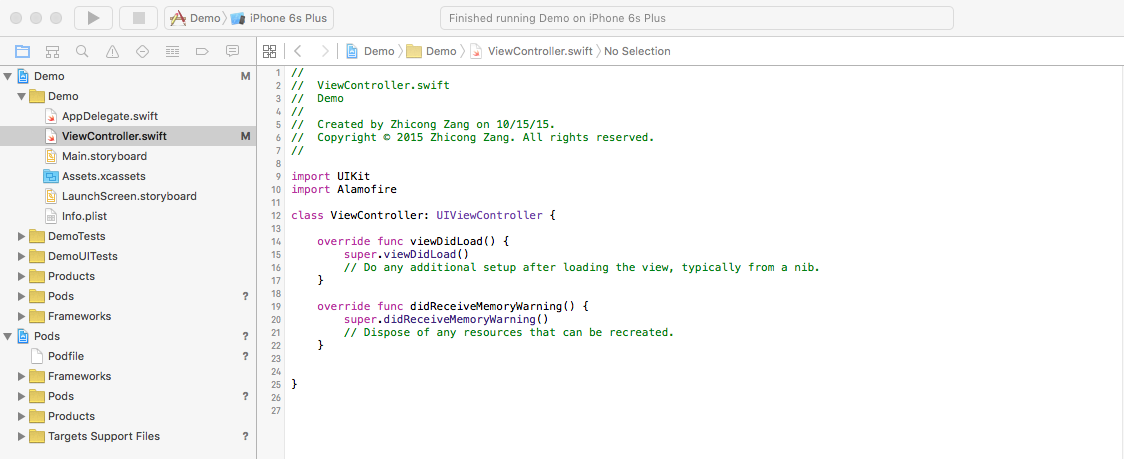Click M status badge of ViewController.swift

click(245, 136)
